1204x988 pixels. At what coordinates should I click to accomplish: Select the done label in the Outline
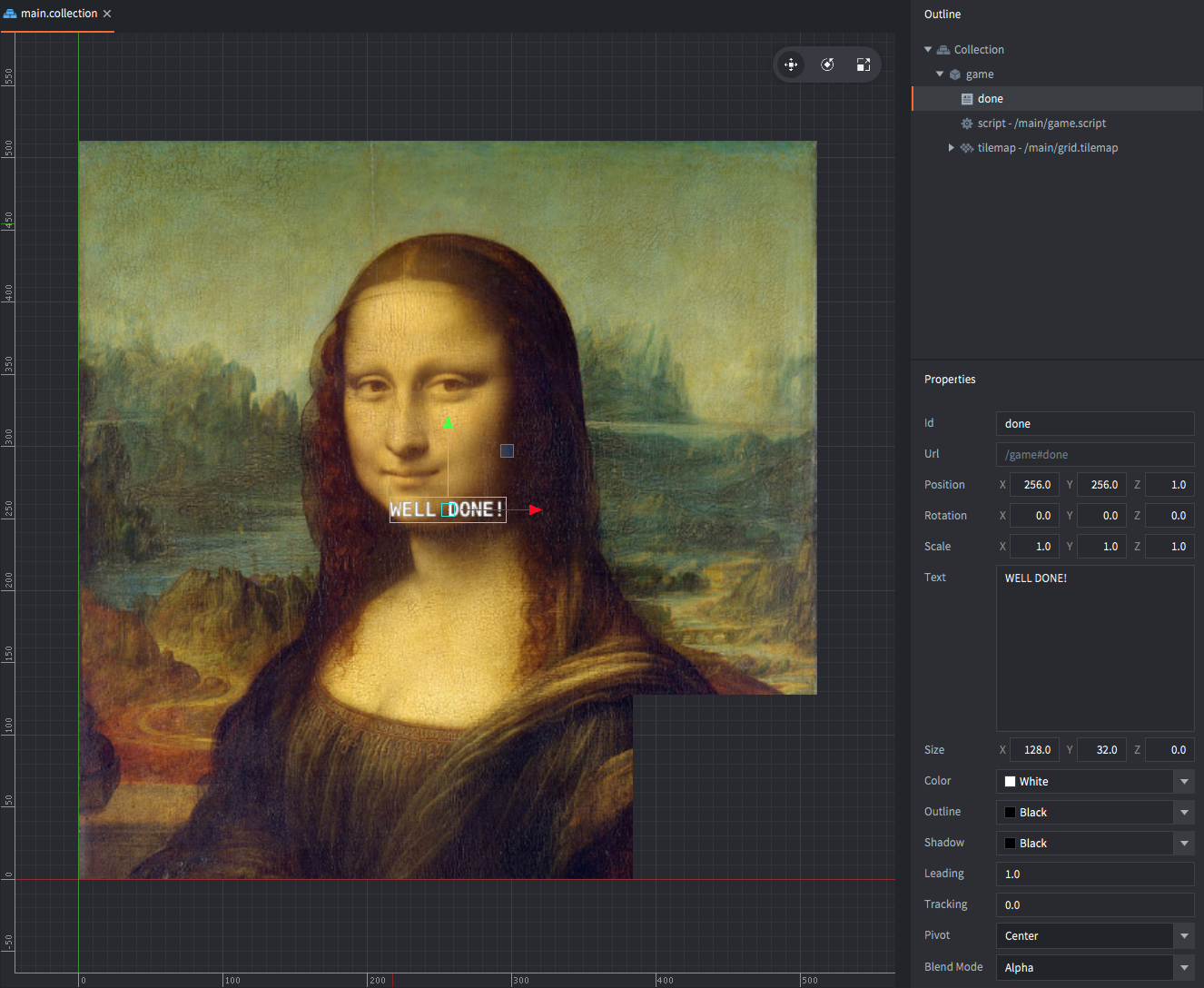pyautogui.click(x=991, y=99)
